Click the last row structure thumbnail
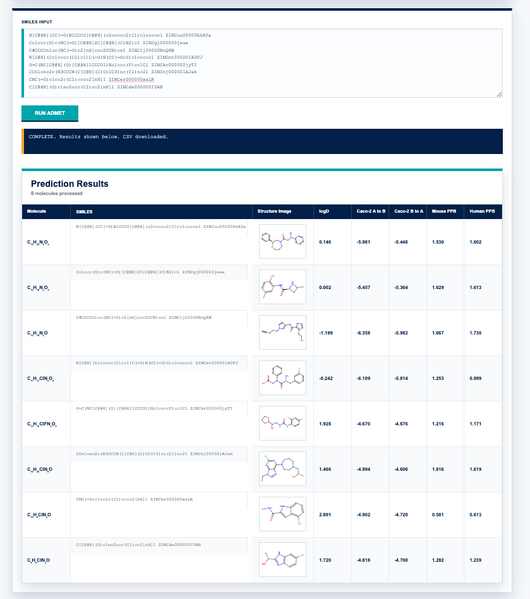Screen dimensions: 530x599 (x=283, y=560)
